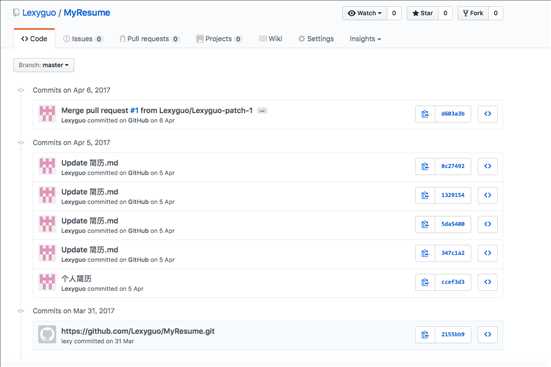Copy full SHA of commit 1329154

[425, 195]
